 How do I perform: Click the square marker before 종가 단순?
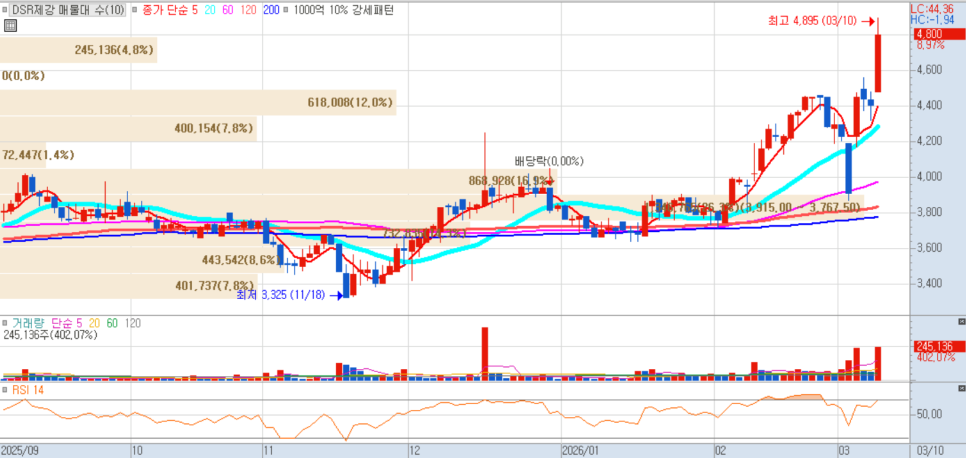[135, 10]
